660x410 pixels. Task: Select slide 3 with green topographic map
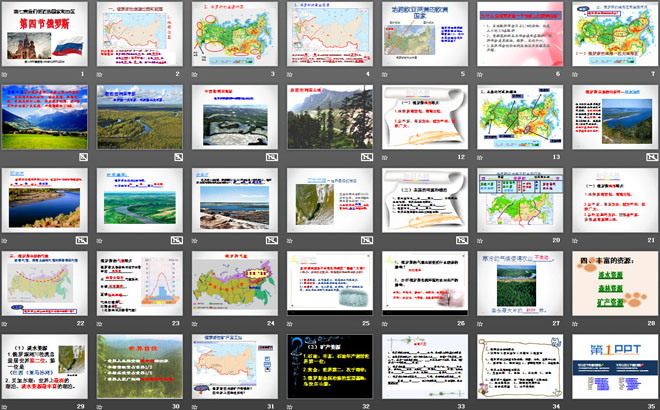(231, 33)
